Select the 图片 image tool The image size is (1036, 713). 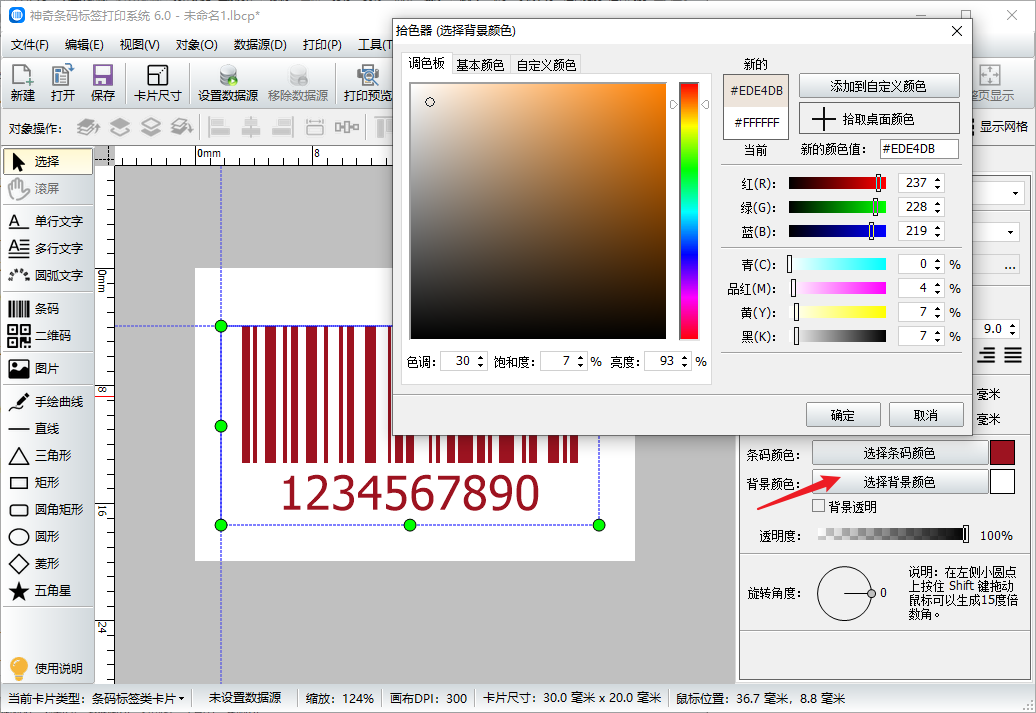pyautogui.click(x=48, y=369)
